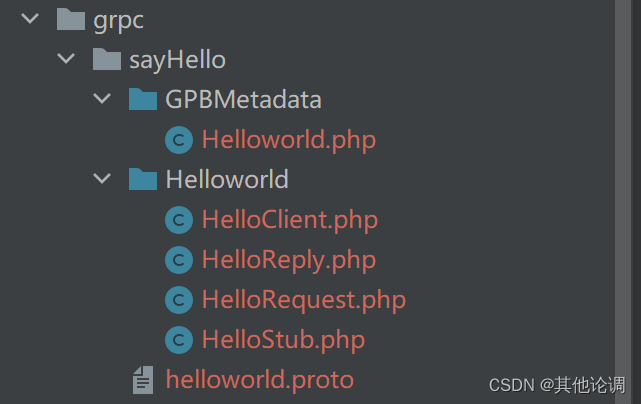Click the class icon beside HelloStub.php
This screenshot has height=404, width=641.
[179, 340]
